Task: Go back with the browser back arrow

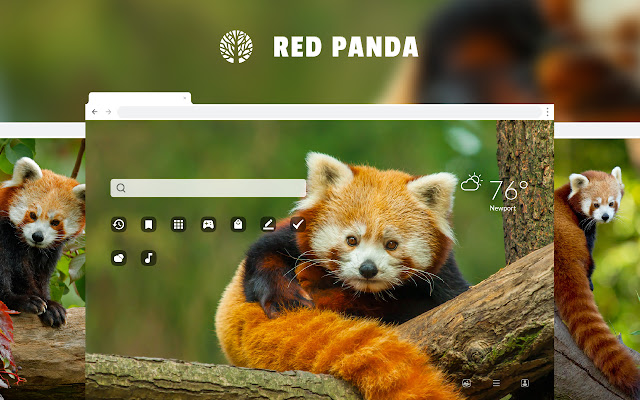Action: tap(95, 112)
